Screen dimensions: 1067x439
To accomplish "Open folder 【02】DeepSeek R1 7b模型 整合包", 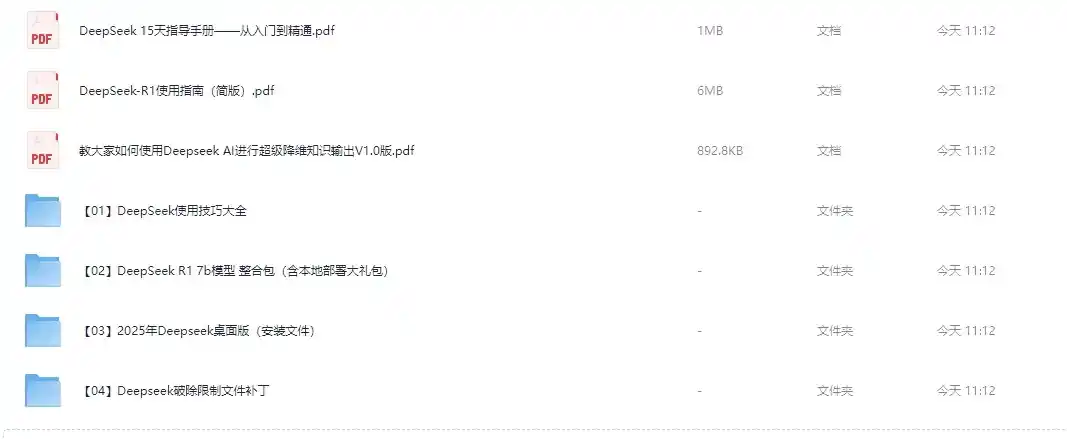I will 235,270.
